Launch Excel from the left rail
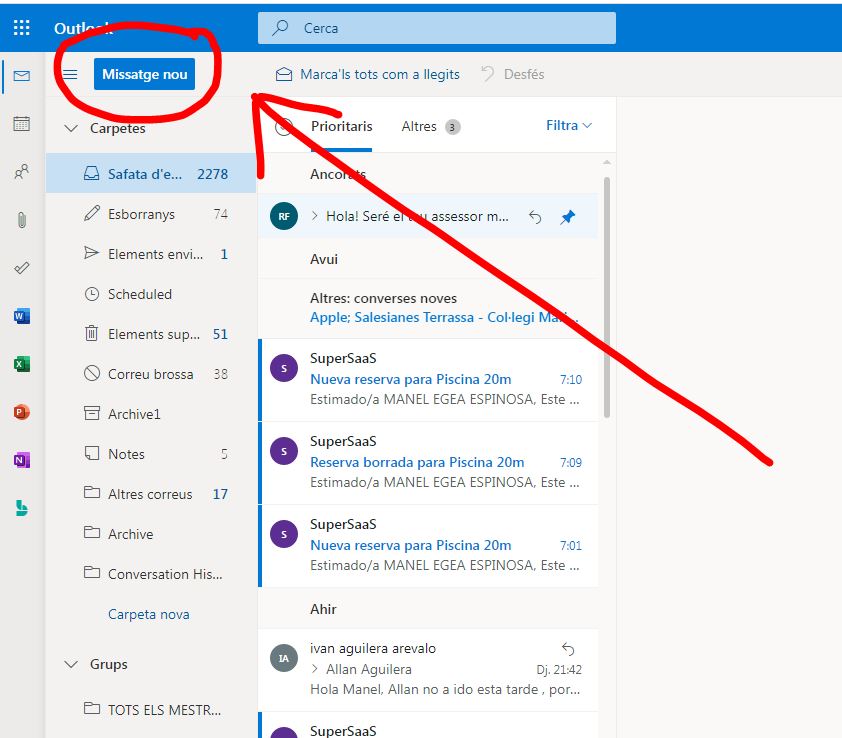 coord(21,364)
